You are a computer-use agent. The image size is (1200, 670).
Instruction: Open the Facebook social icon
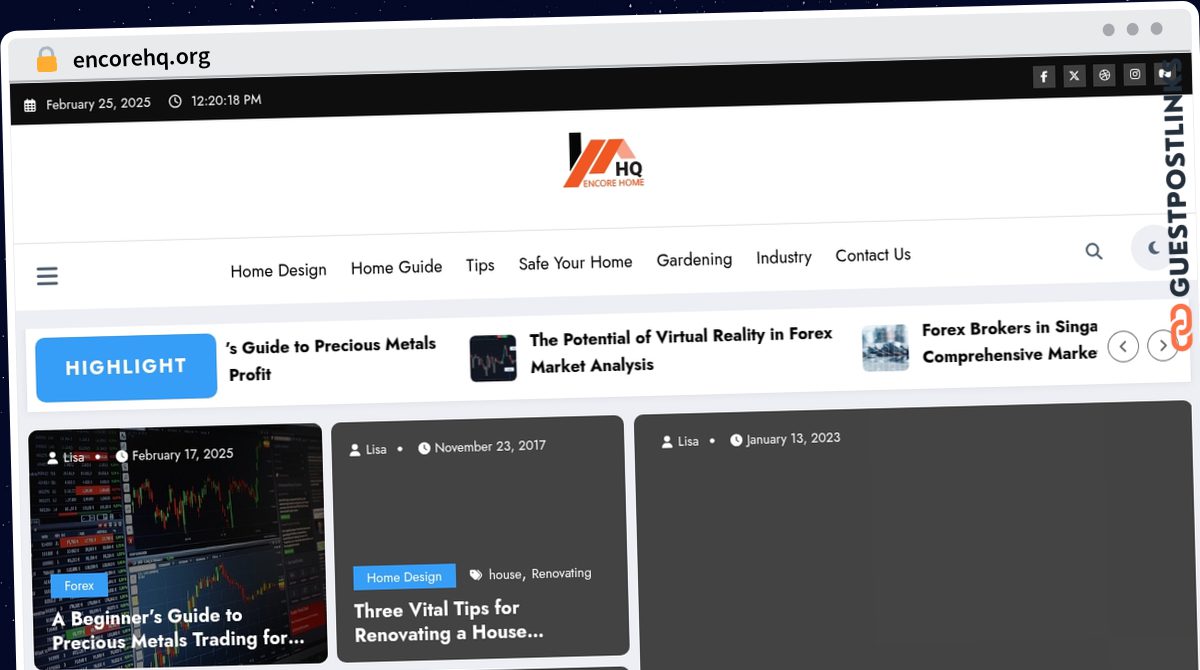click(1044, 76)
